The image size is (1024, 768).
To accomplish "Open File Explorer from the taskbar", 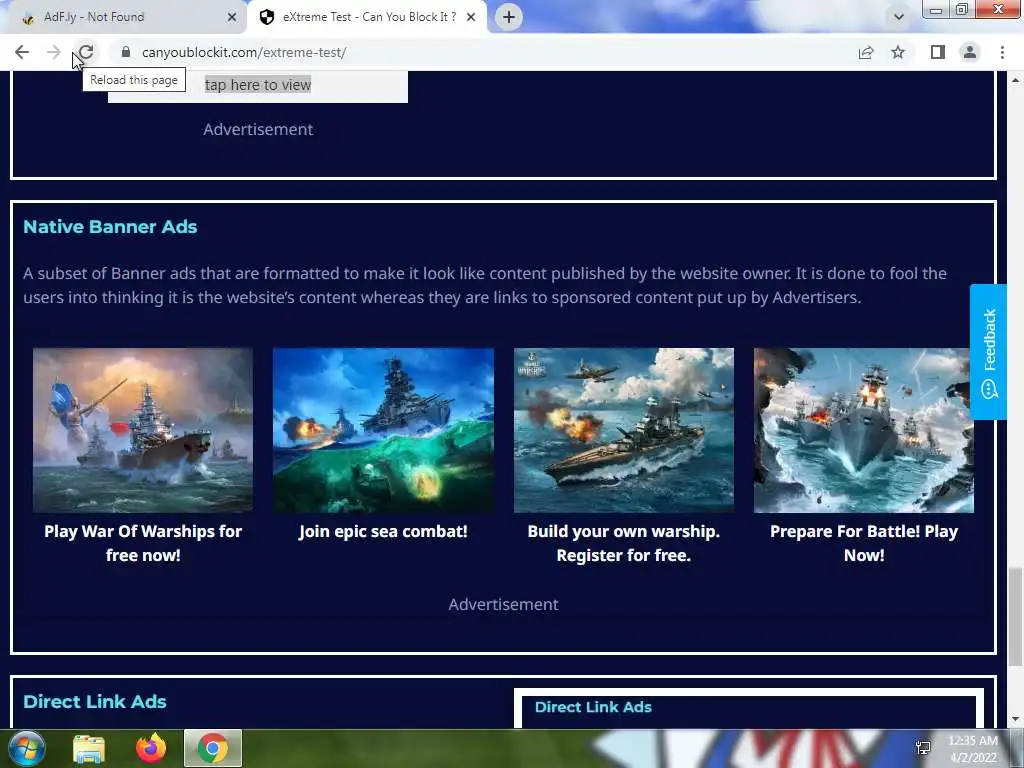I will (89, 749).
